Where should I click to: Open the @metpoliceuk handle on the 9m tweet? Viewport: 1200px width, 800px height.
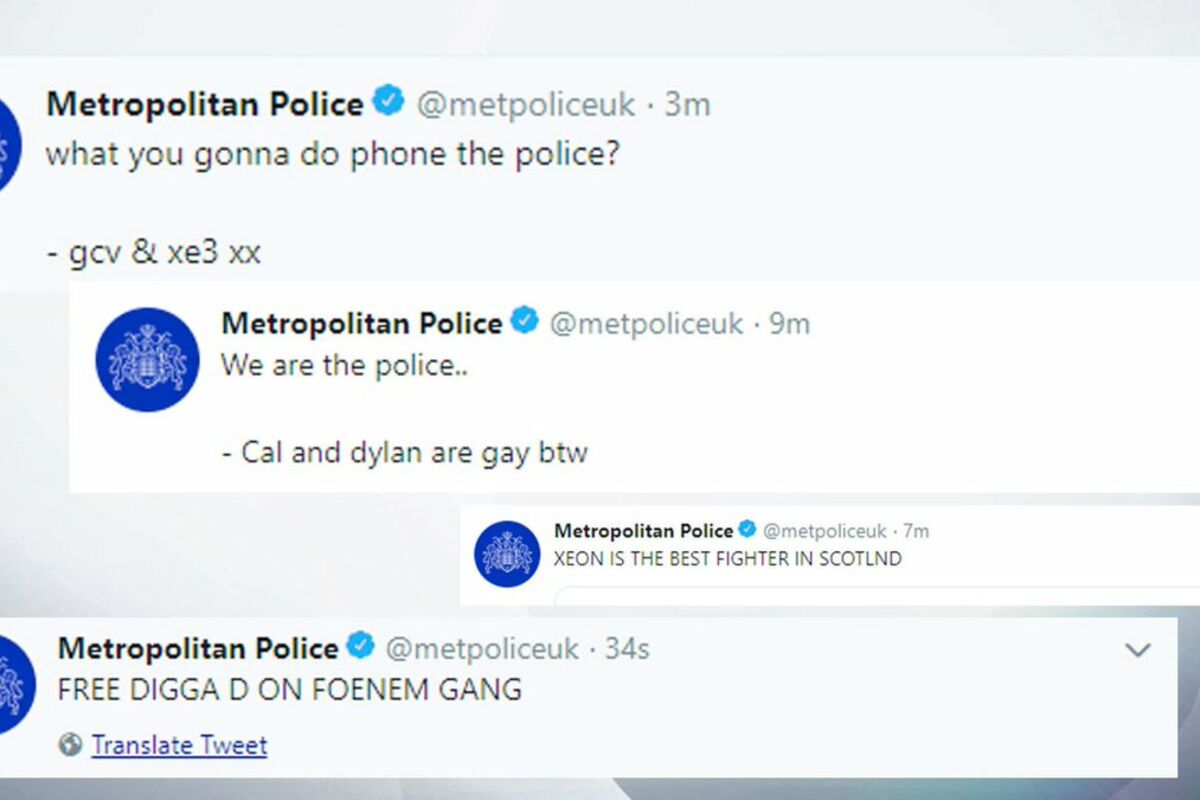(x=646, y=324)
